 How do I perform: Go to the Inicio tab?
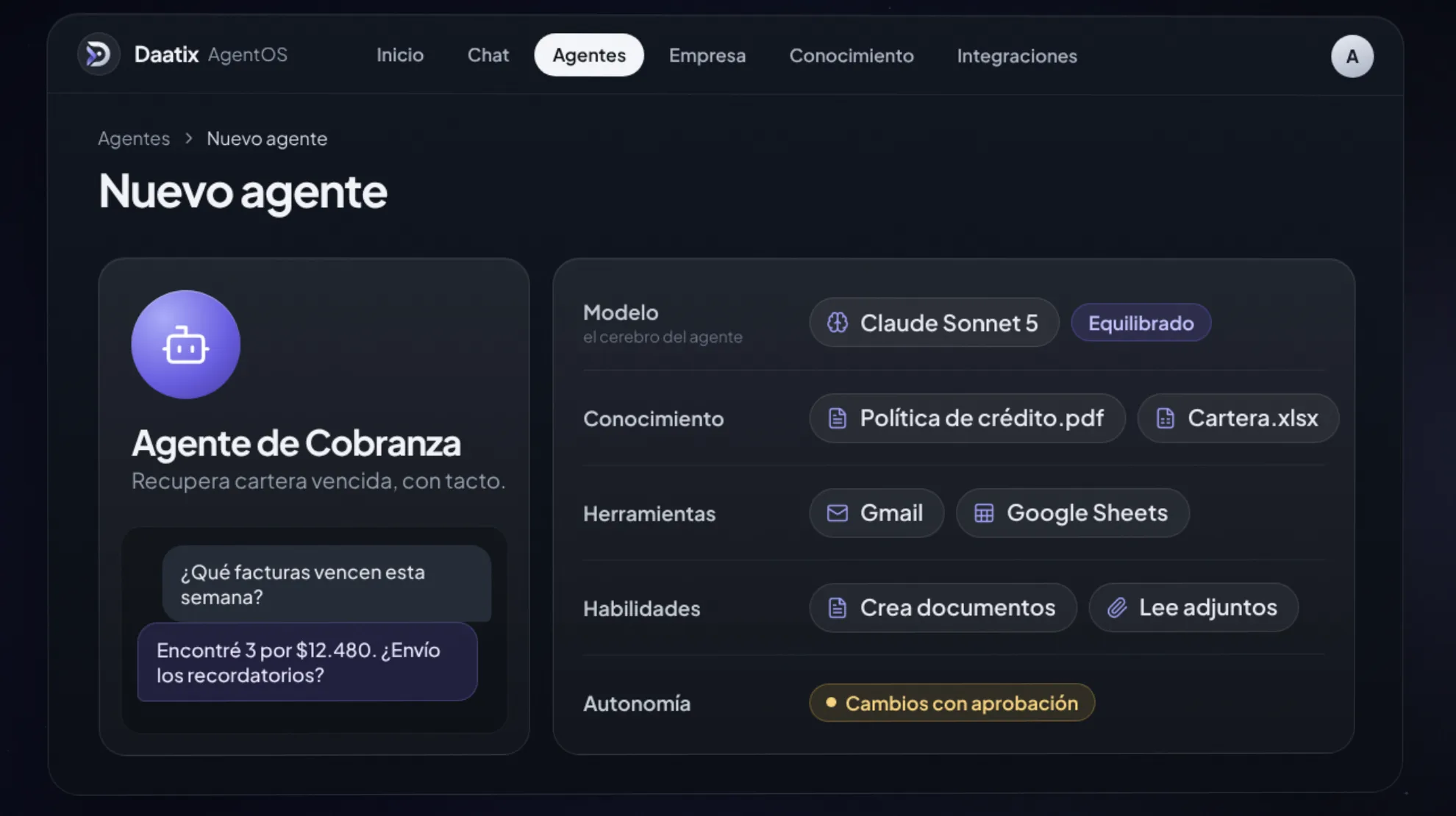pos(400,55)
